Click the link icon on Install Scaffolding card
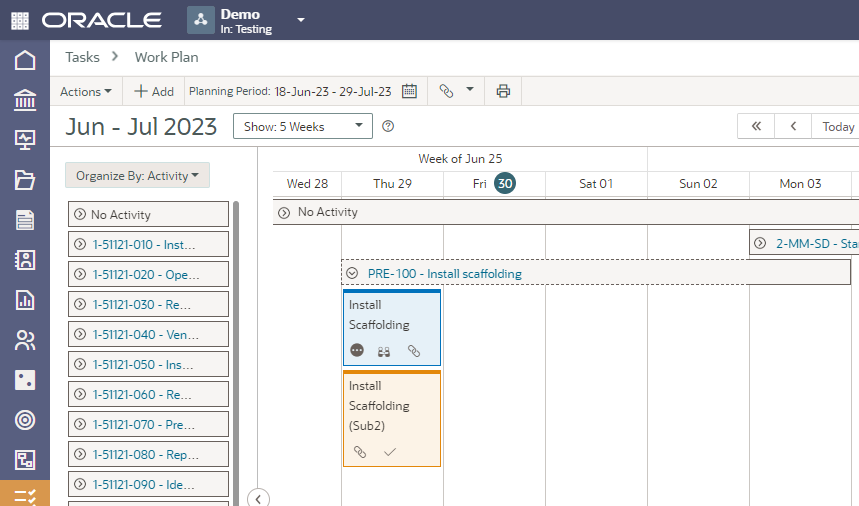 (414, 351)
